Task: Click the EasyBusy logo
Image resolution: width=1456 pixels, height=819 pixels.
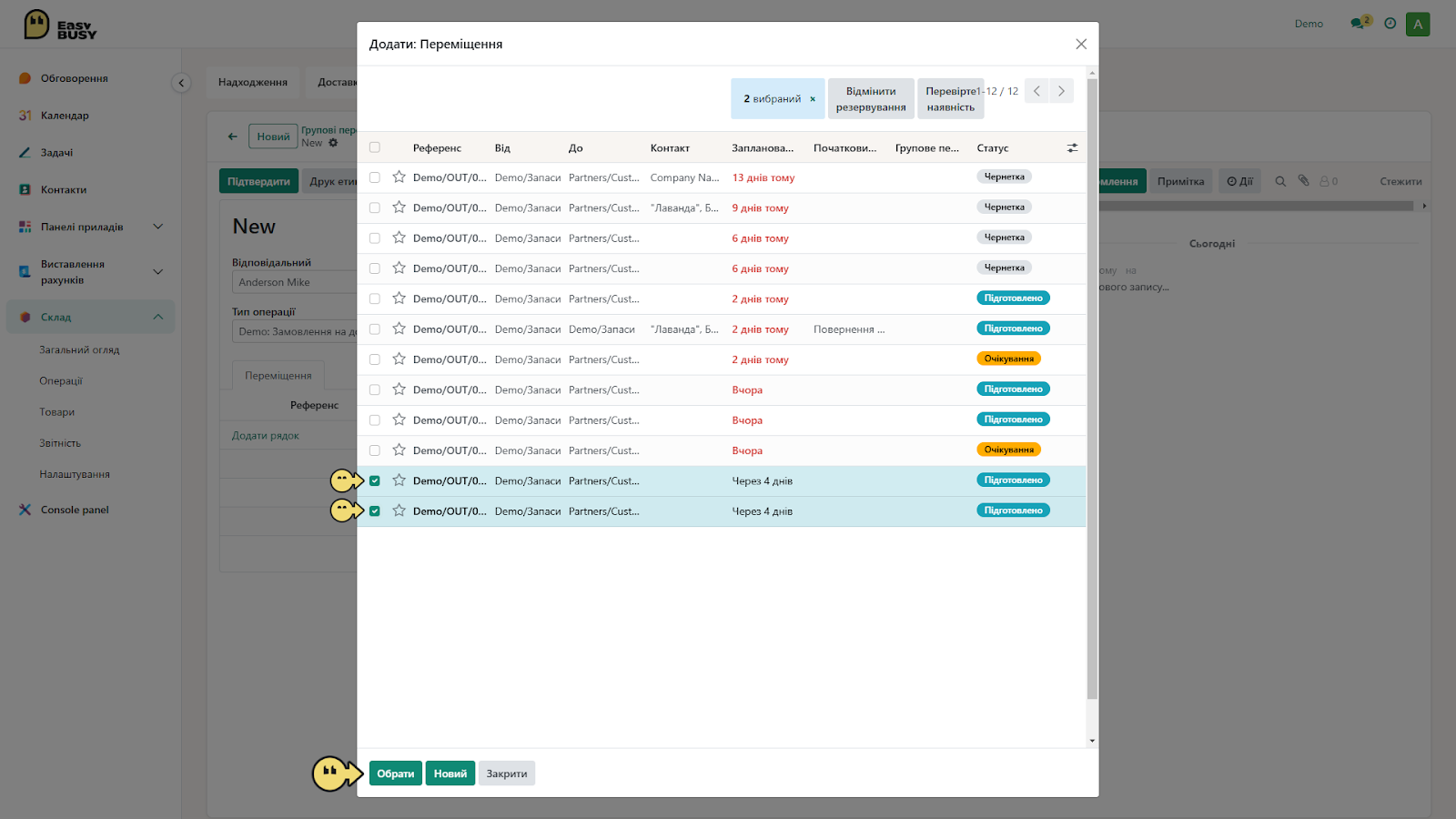Action: (60, 25)
